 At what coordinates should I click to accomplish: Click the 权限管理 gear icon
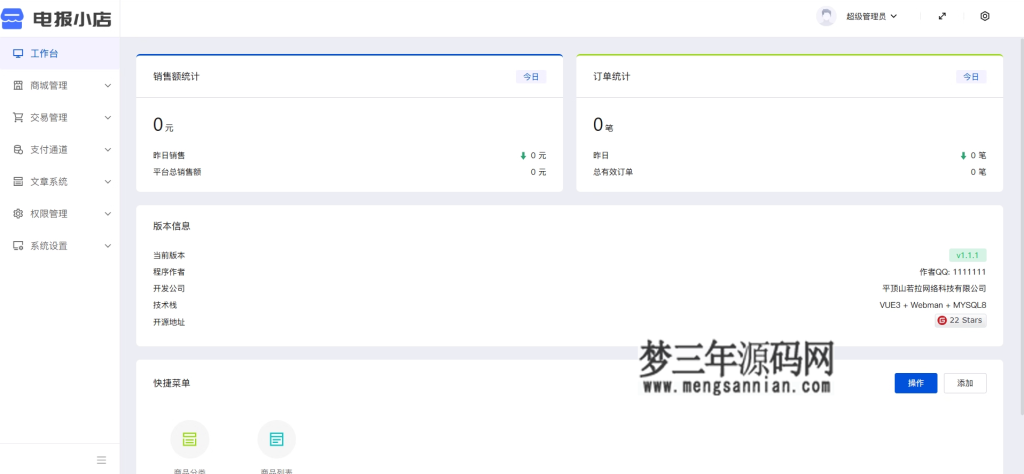(18, 213)
